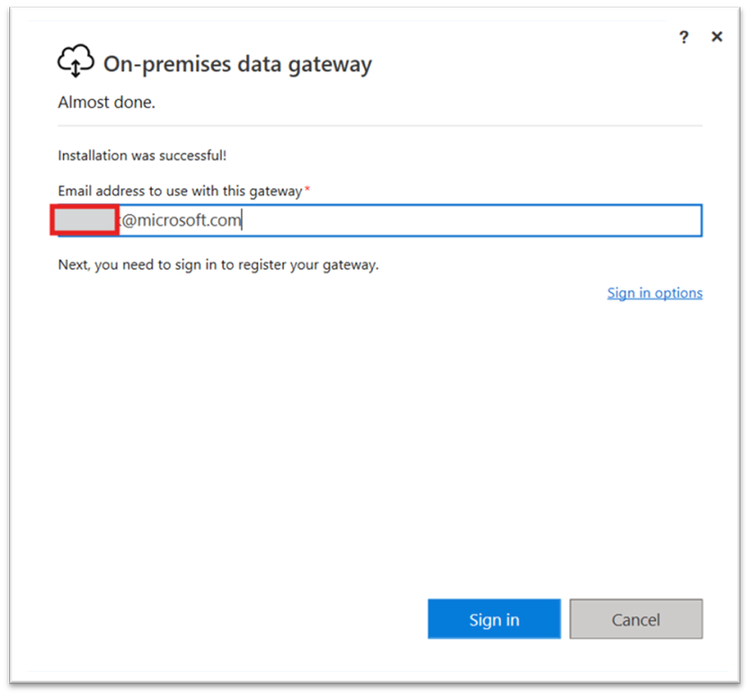Viewport: 750px width, 696px height.
Task: Click the blank area left of Sign in
Action: [x=240, y=619]
